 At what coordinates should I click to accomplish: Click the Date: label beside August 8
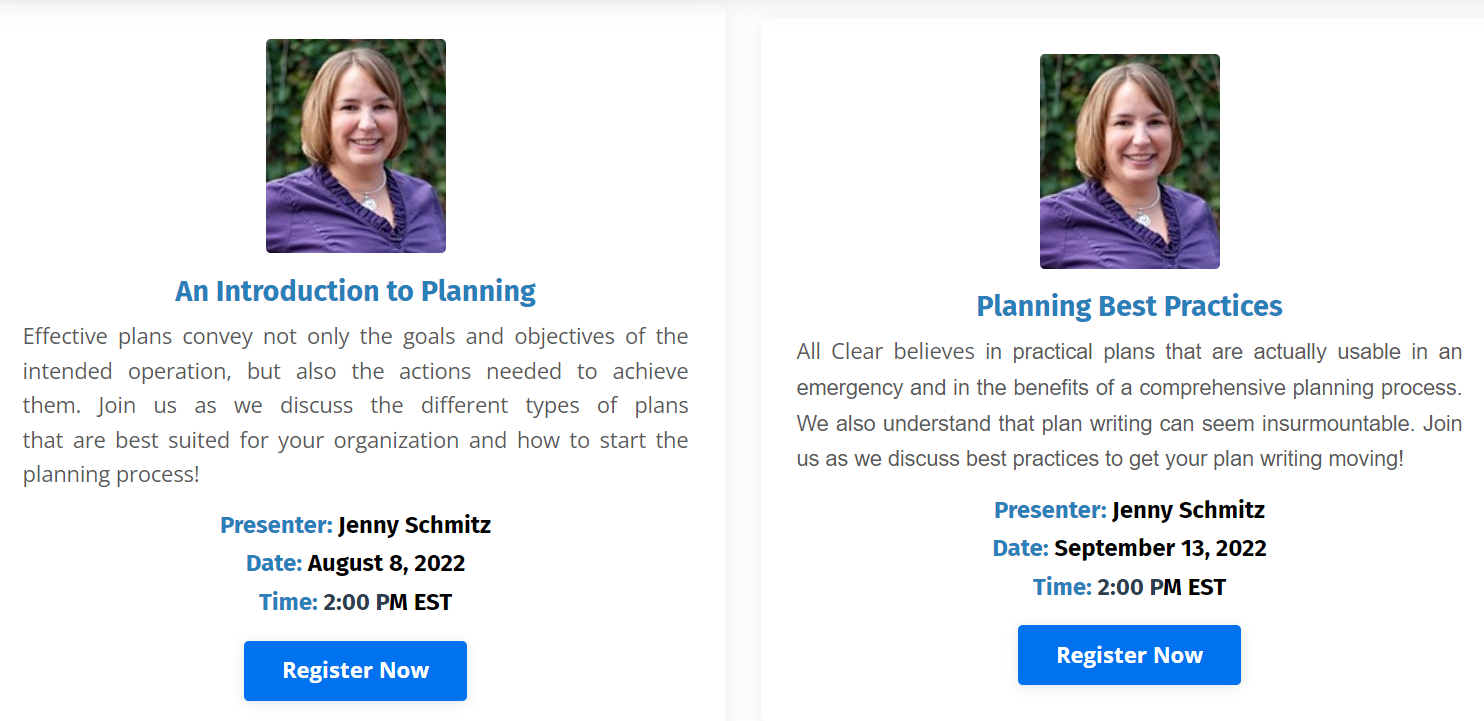tap(274, 563)
